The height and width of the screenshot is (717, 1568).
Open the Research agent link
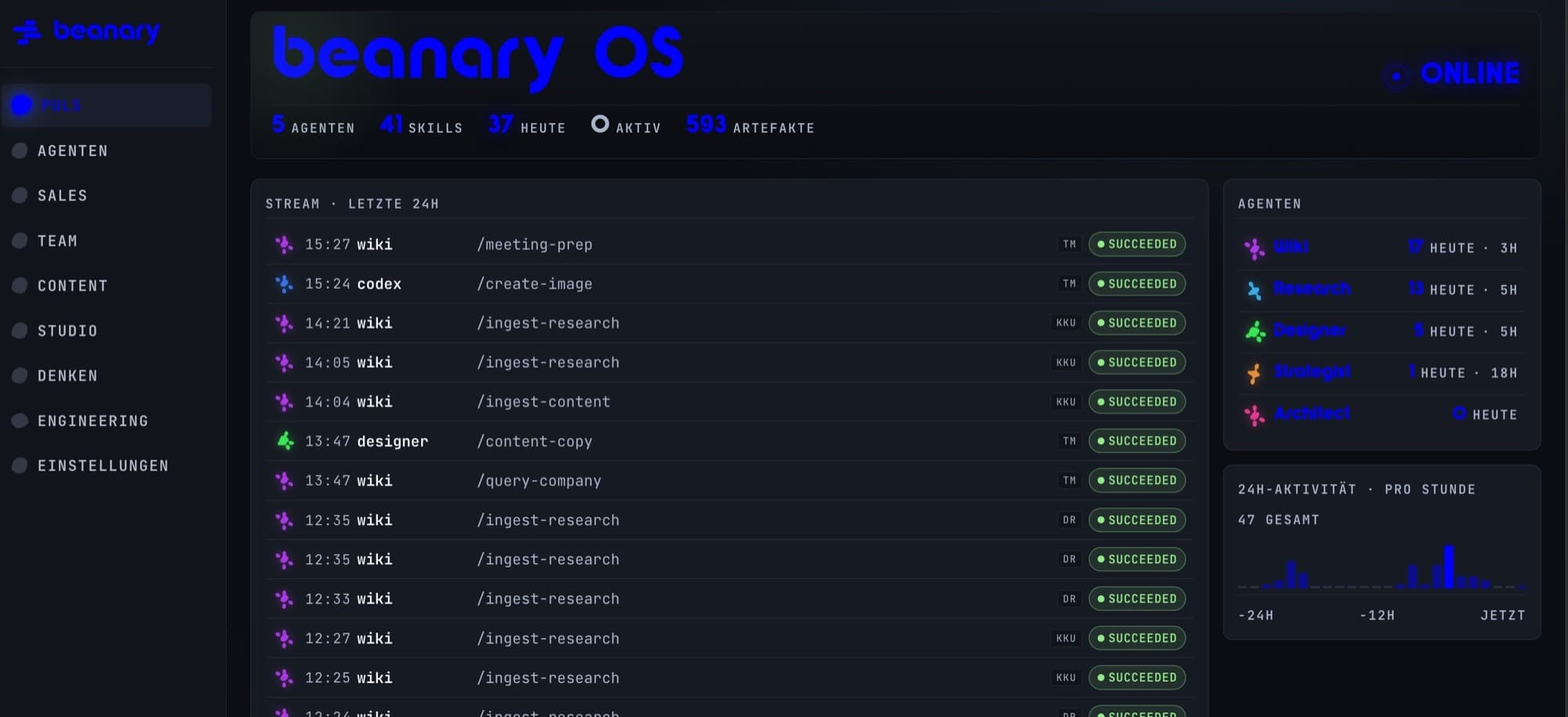[x=1312, y=289]
